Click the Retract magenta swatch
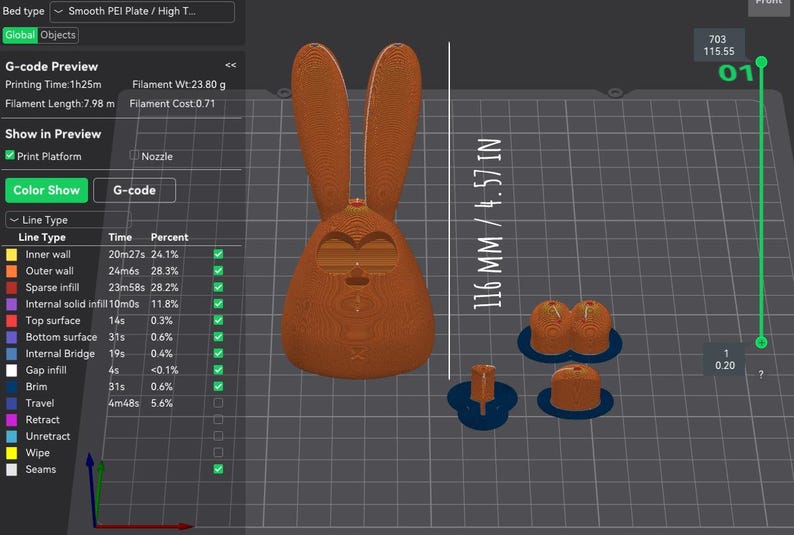The width and height of the screenshot is (794, 535). (11, 420)
